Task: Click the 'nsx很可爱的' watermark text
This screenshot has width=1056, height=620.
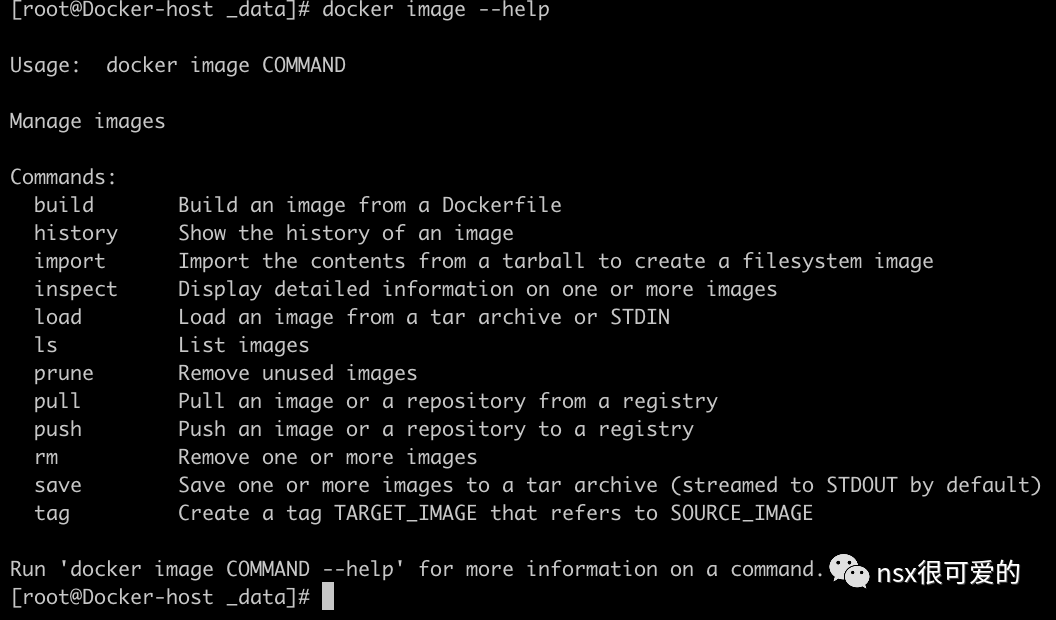Action: pyautogui.click(x=948, y=573)
